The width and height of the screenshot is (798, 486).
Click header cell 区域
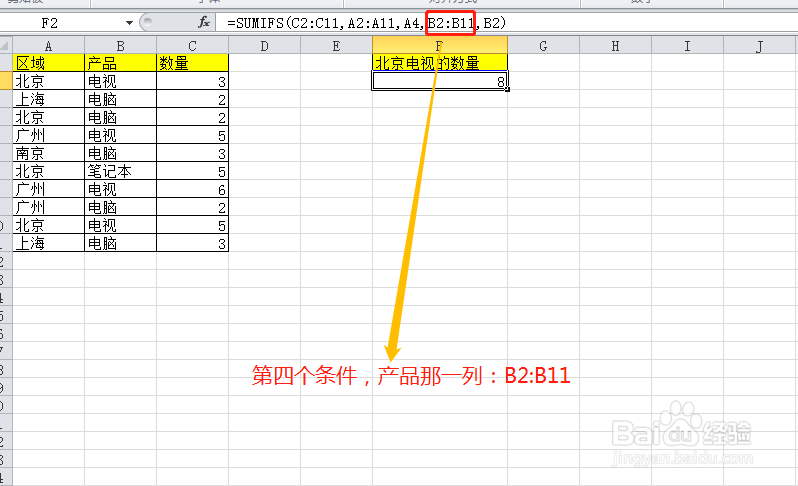(x=48, y=63)
